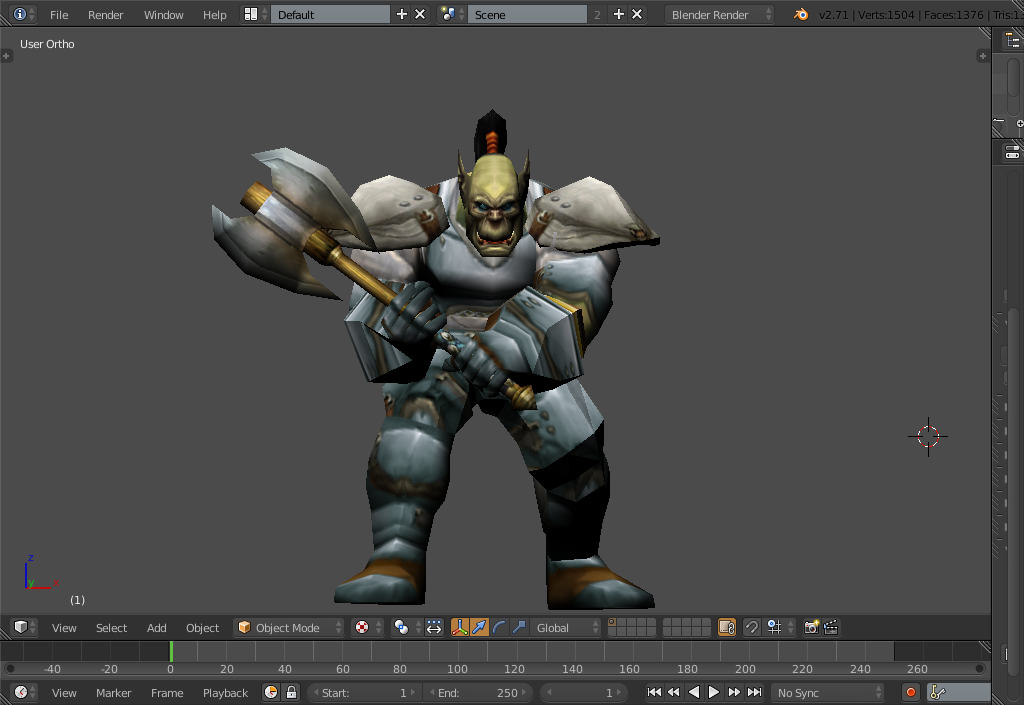Open the Outliner editor type icon
1024x705 pixels.
(x=1013, y=40)
